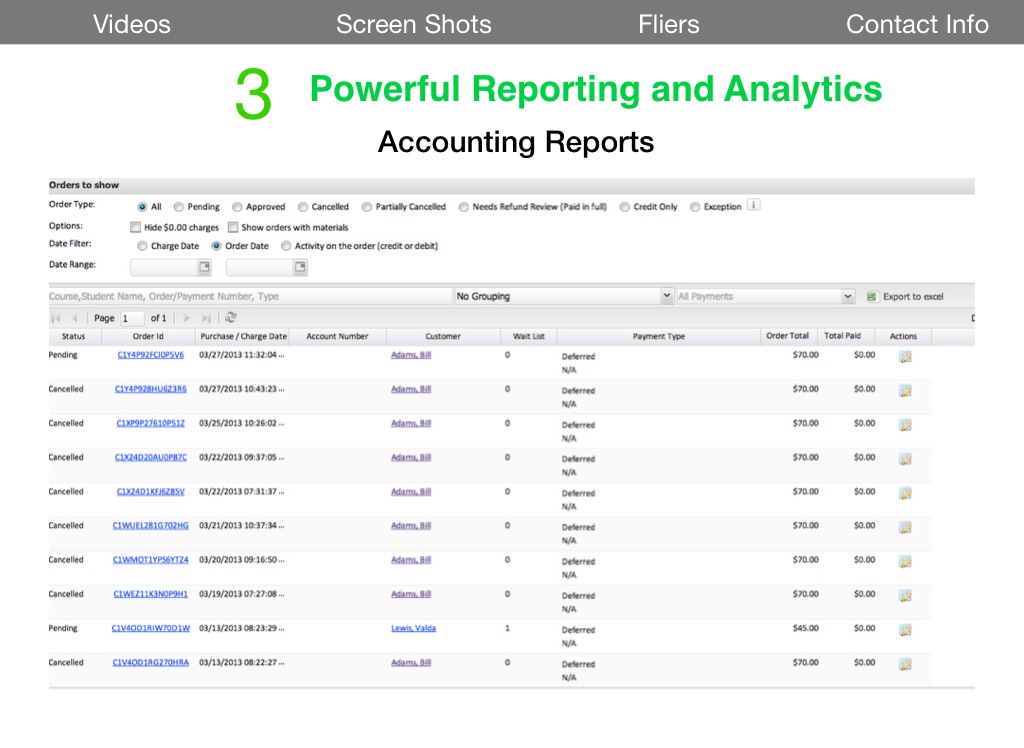Screen dimensions: 1024x748
Task: Open the start date calendar picker
Action: (204, 267)
